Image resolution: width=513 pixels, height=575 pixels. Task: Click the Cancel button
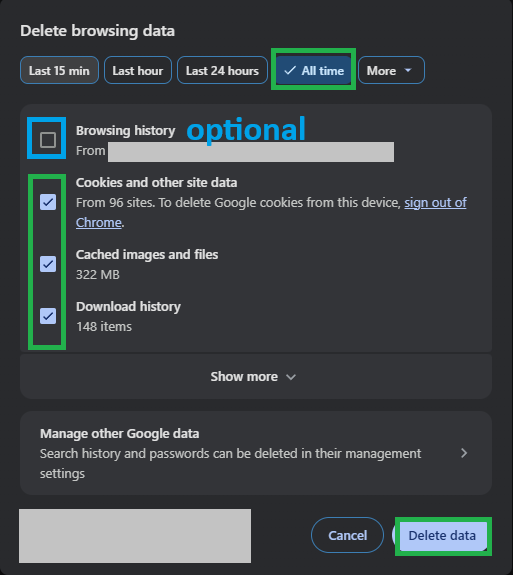pyautogui.click(x=348, y=535)
